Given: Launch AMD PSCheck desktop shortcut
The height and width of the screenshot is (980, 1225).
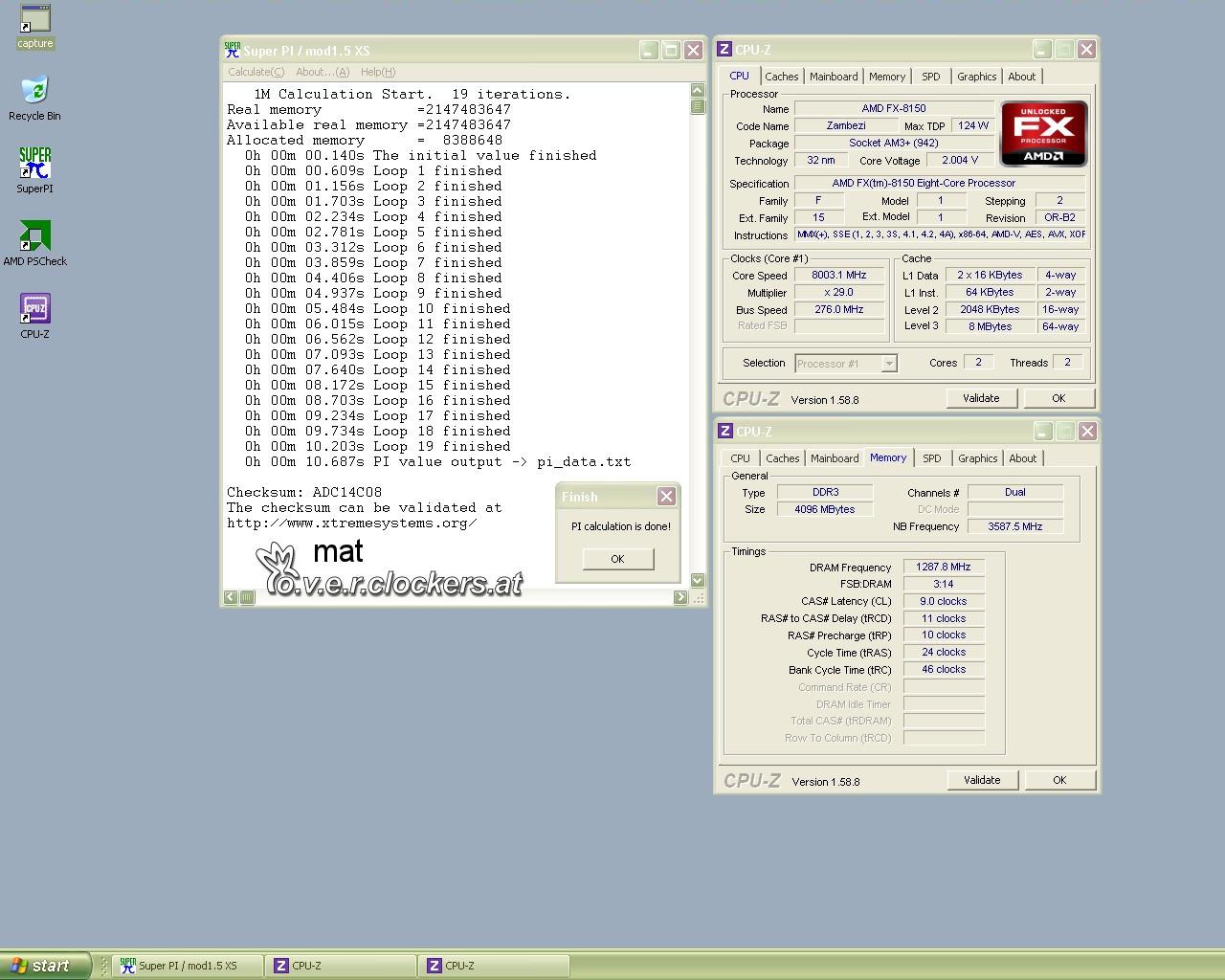Looking at the screenshot, I should pyautogui.click(x=34, y=243).
